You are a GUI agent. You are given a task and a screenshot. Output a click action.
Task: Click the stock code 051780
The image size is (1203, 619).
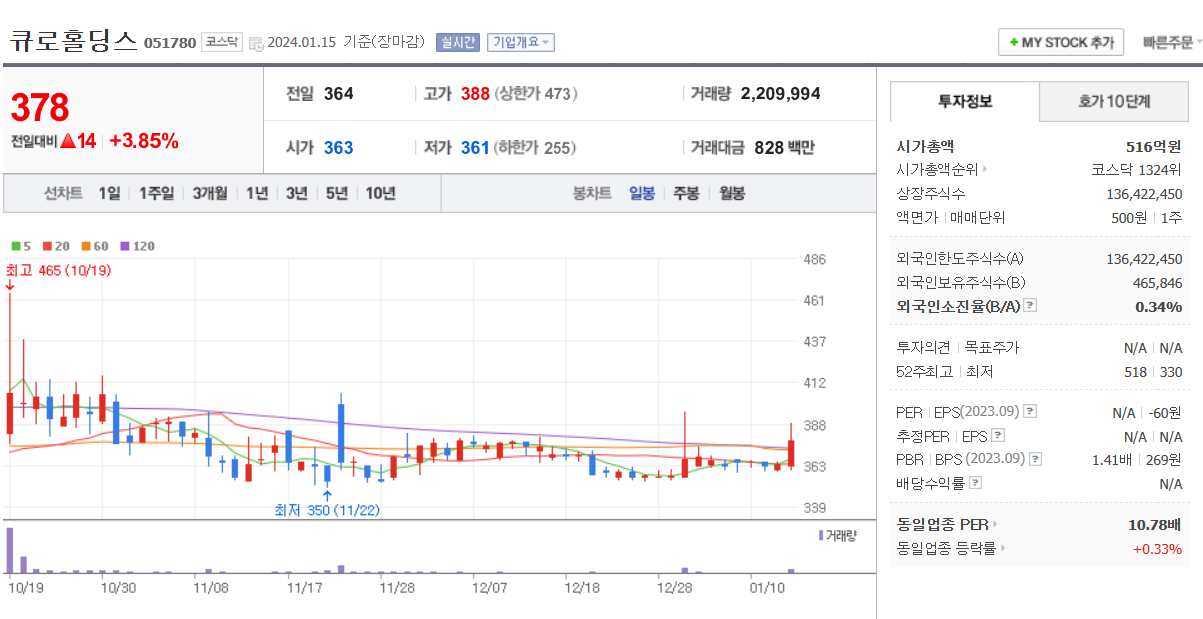[x=170, y=43]
